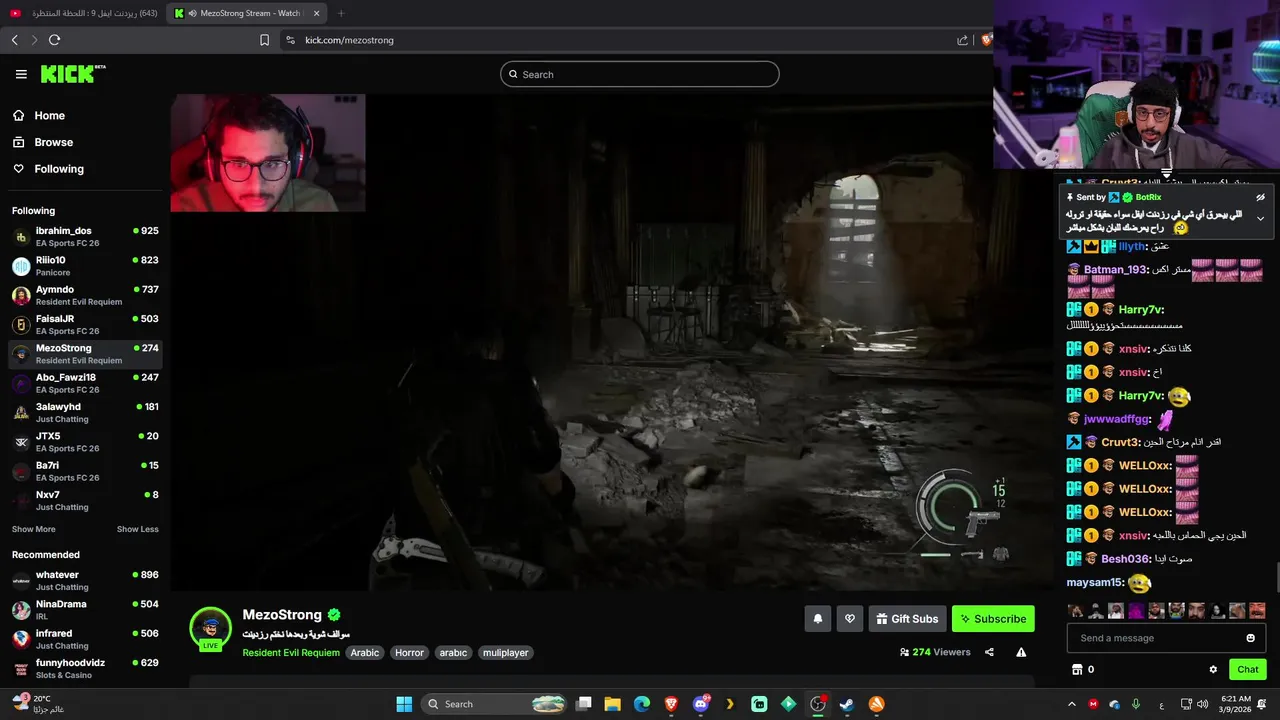Click Show Less in Following list

[137, 529]
